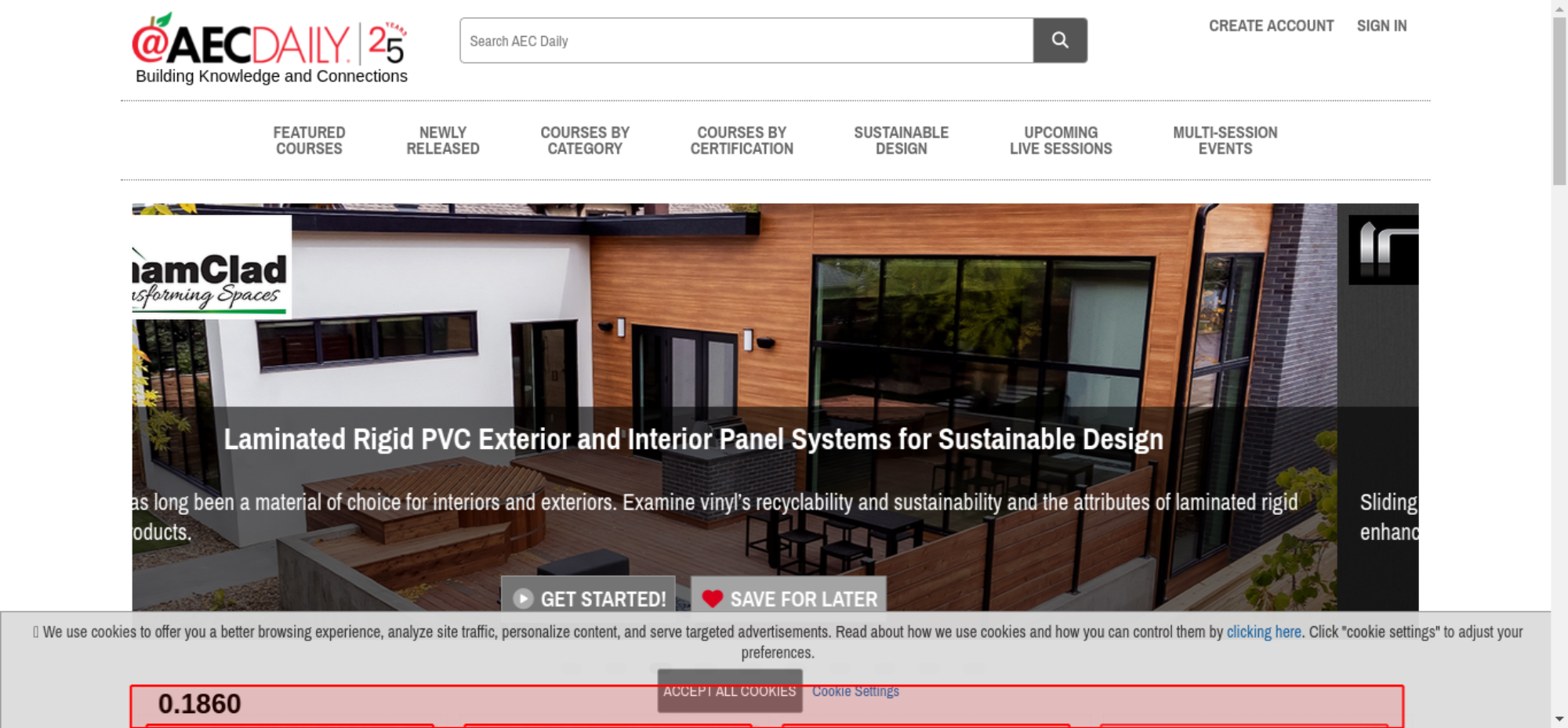Screen dimensions: 1568x728
Task: Click the Create Account link
Action: point(1271,26)
